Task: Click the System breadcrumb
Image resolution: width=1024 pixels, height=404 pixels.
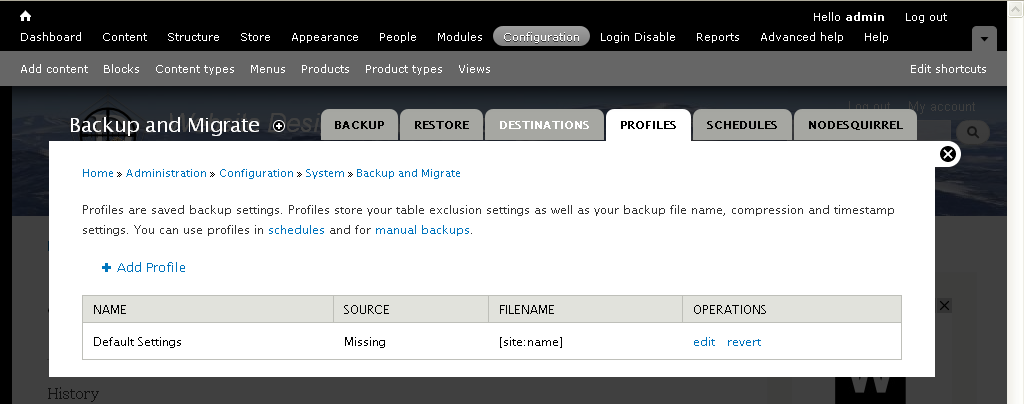Action: point(325,173)
